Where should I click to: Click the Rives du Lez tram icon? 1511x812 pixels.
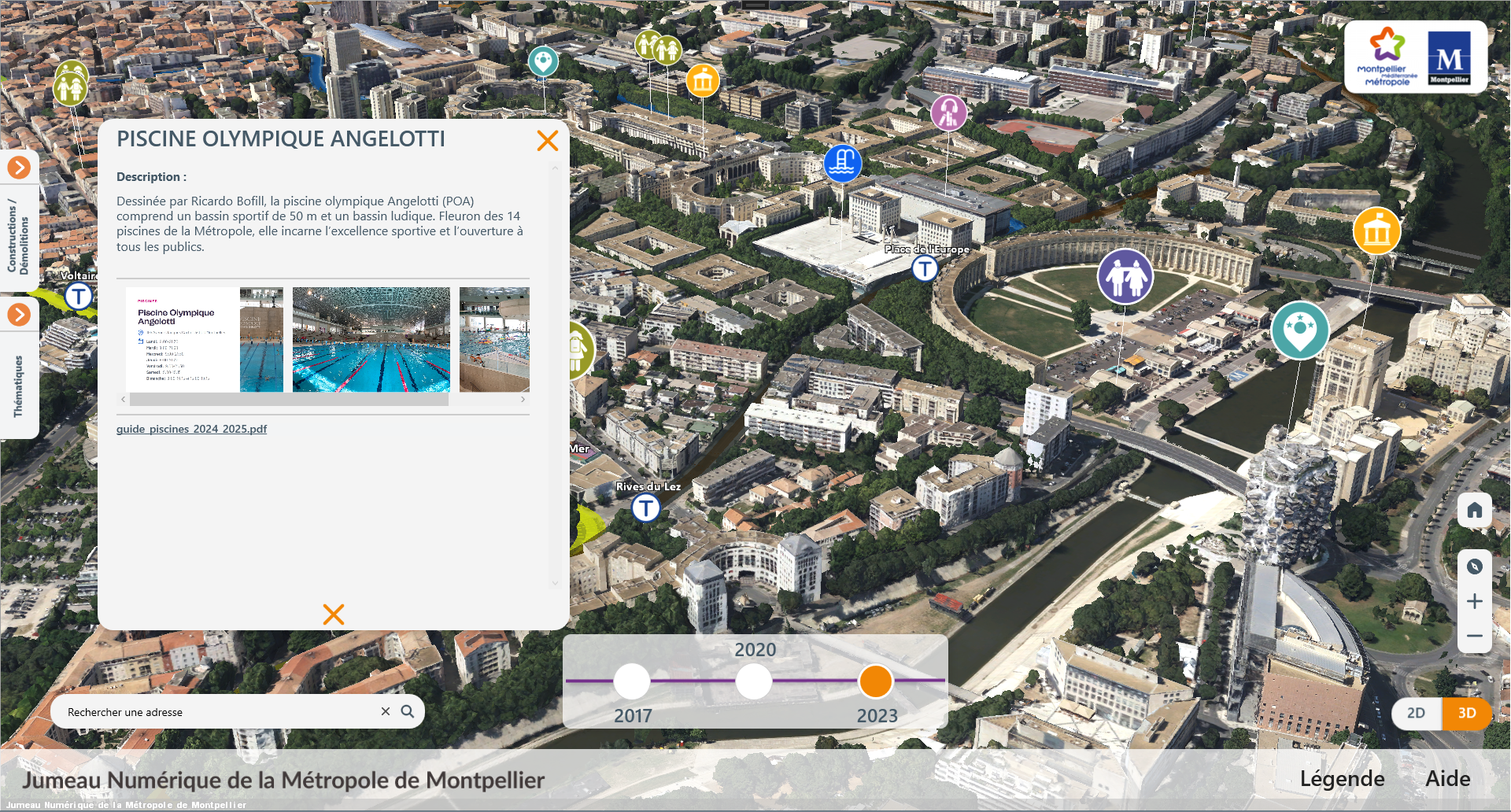(645, 507)
